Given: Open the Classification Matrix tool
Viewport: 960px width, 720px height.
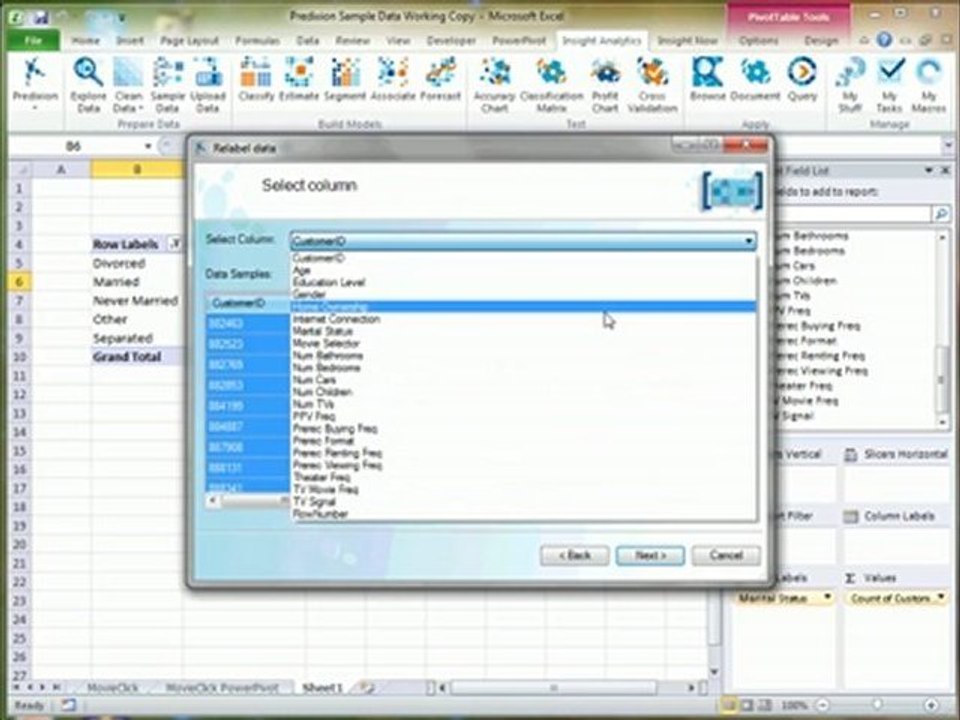Looking at the screenshot, I should [552, 84].
